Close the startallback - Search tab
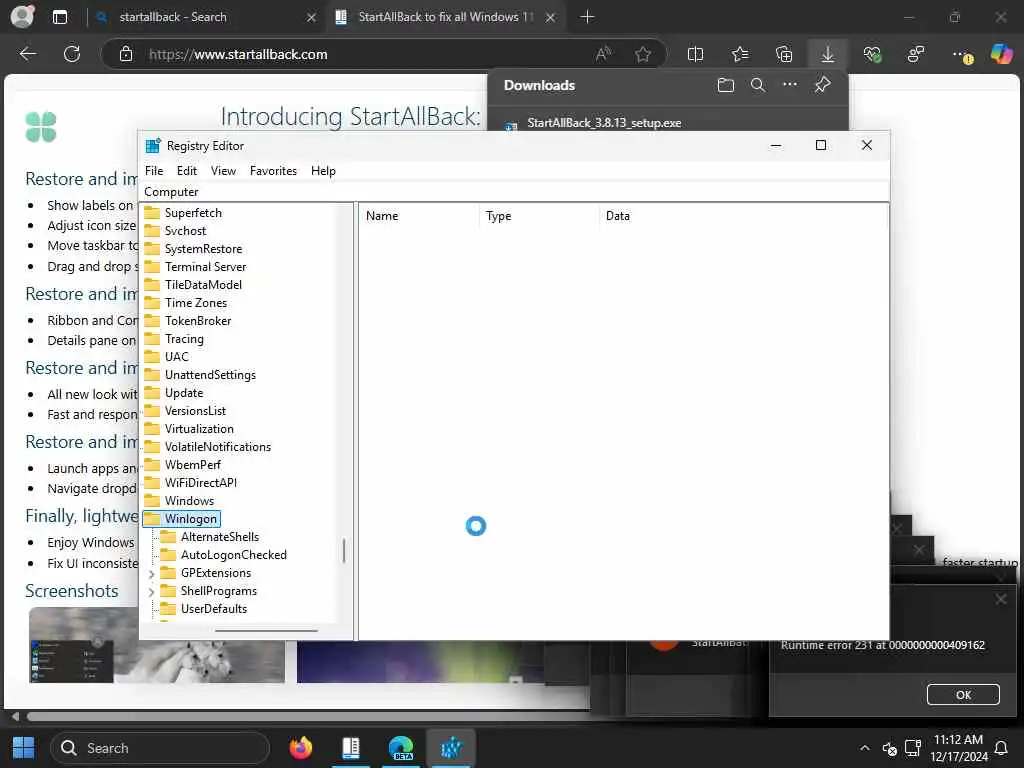The image size is (1024, 768). point(312,18)
